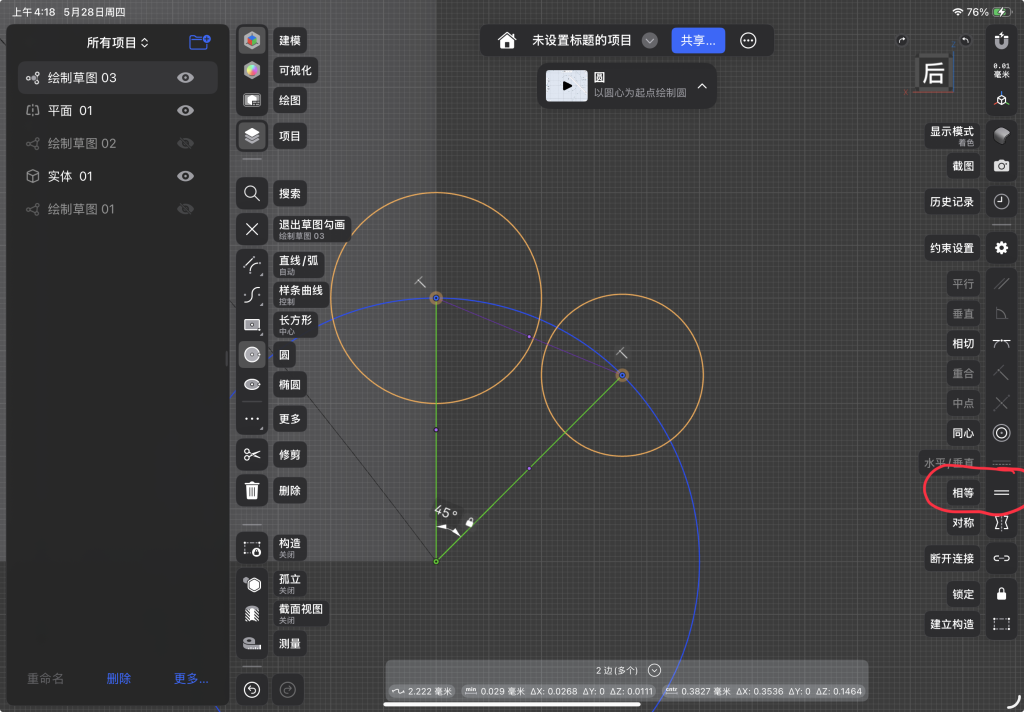Open the circled ellipsis menu
1024x712 pixels.
(748, 40)
